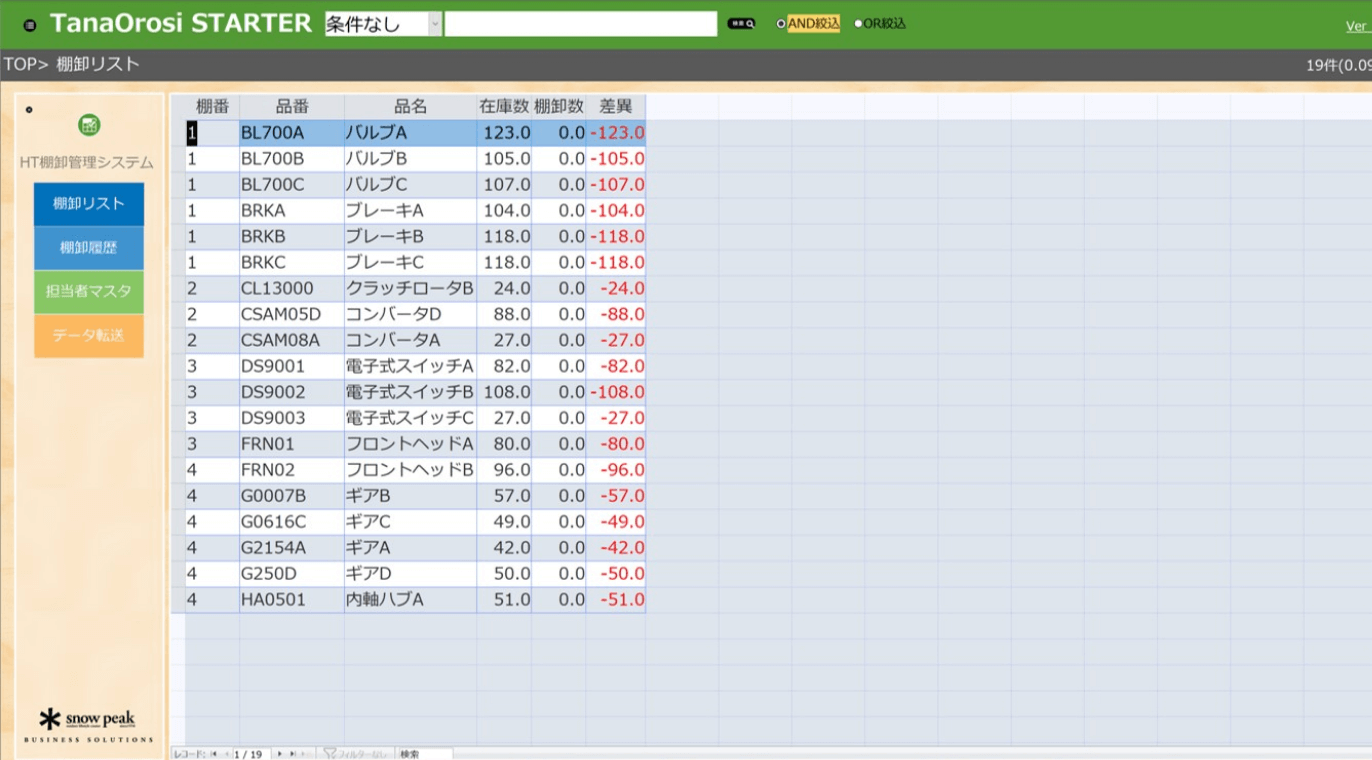
Task: Click the 品番 column header
Action: coord(292,107)
